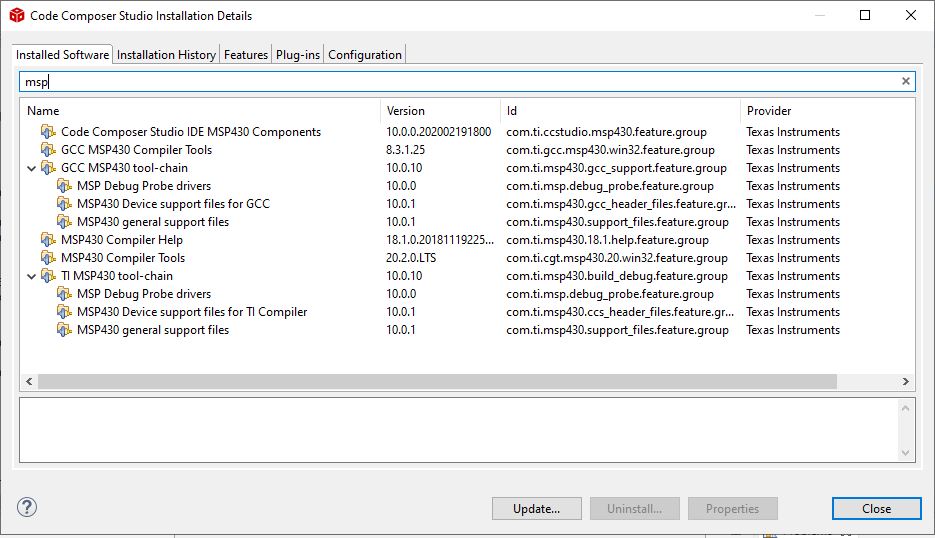Click id com.ti.msp430.18.1.help.feature.group
This screenshot has width=935, height=538.
click(607, 240)
